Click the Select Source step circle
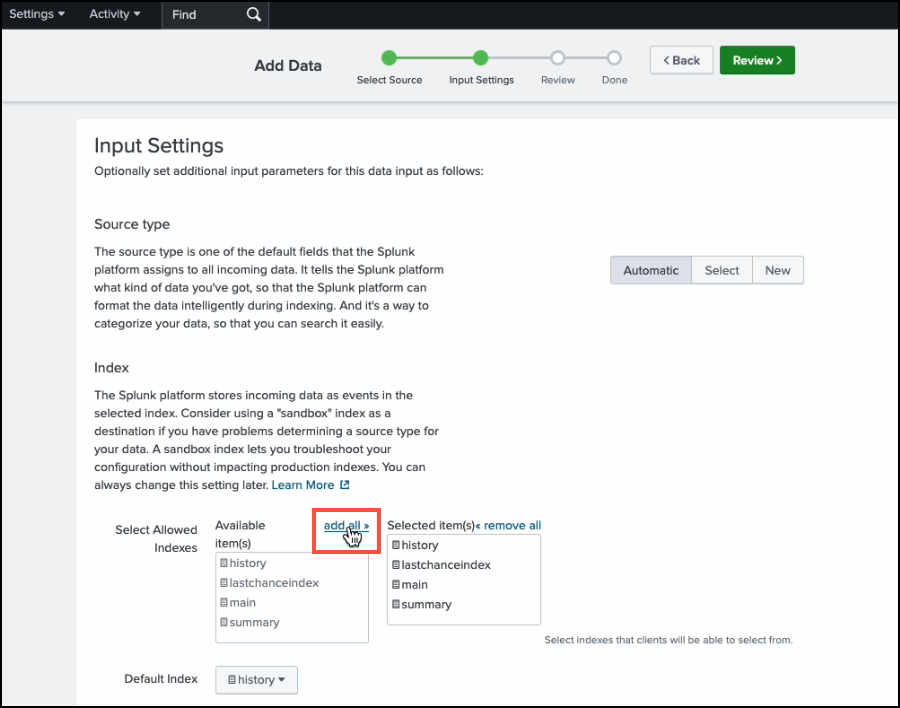 (389, 58)
